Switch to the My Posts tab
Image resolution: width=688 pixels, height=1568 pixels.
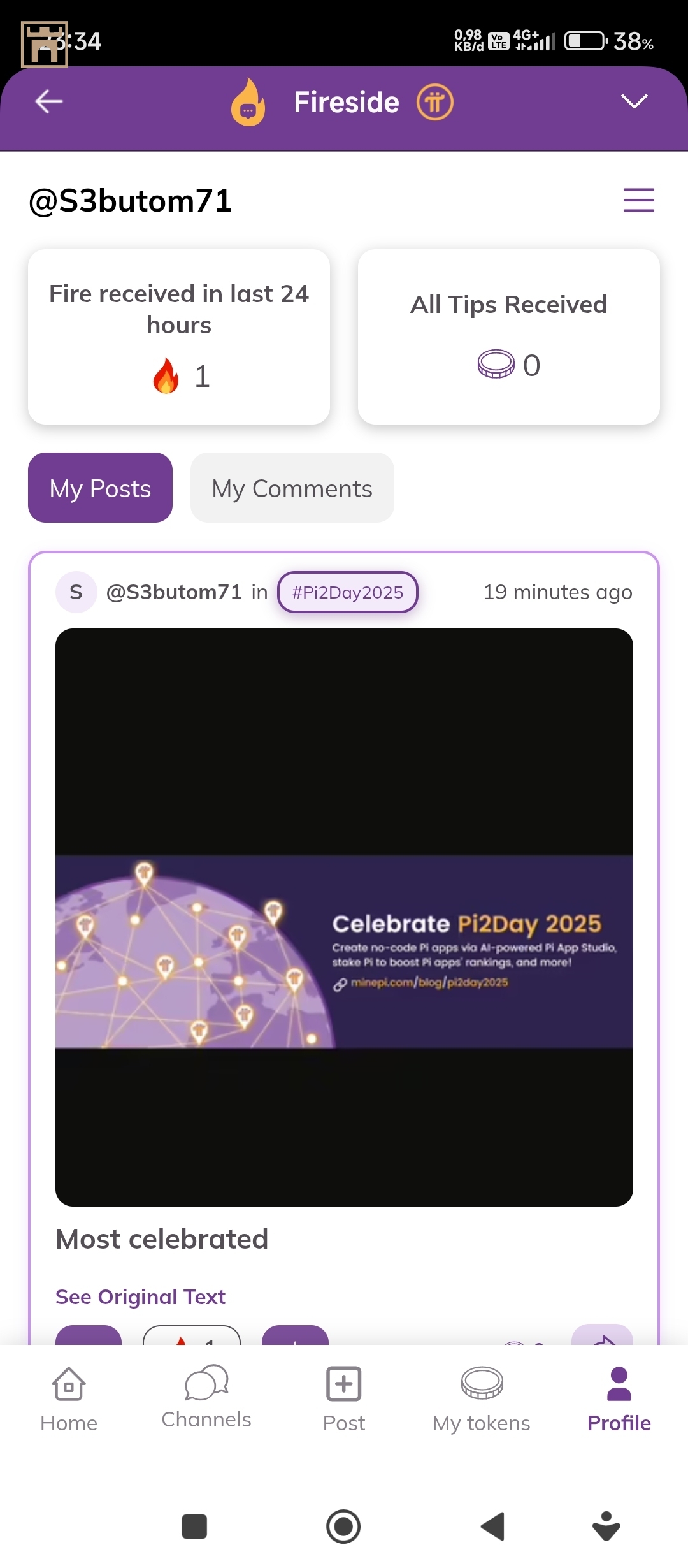click(100, 488)
